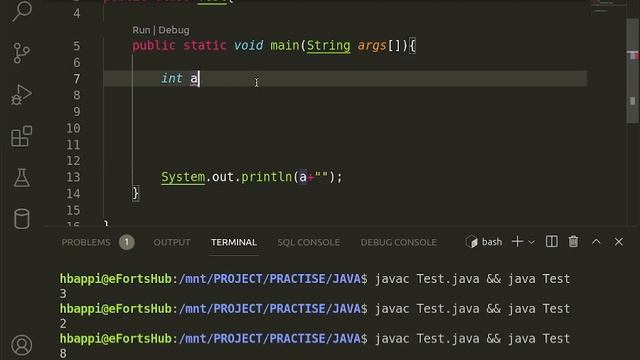Click 'println' method on line 13

click(x=267, y=177)
